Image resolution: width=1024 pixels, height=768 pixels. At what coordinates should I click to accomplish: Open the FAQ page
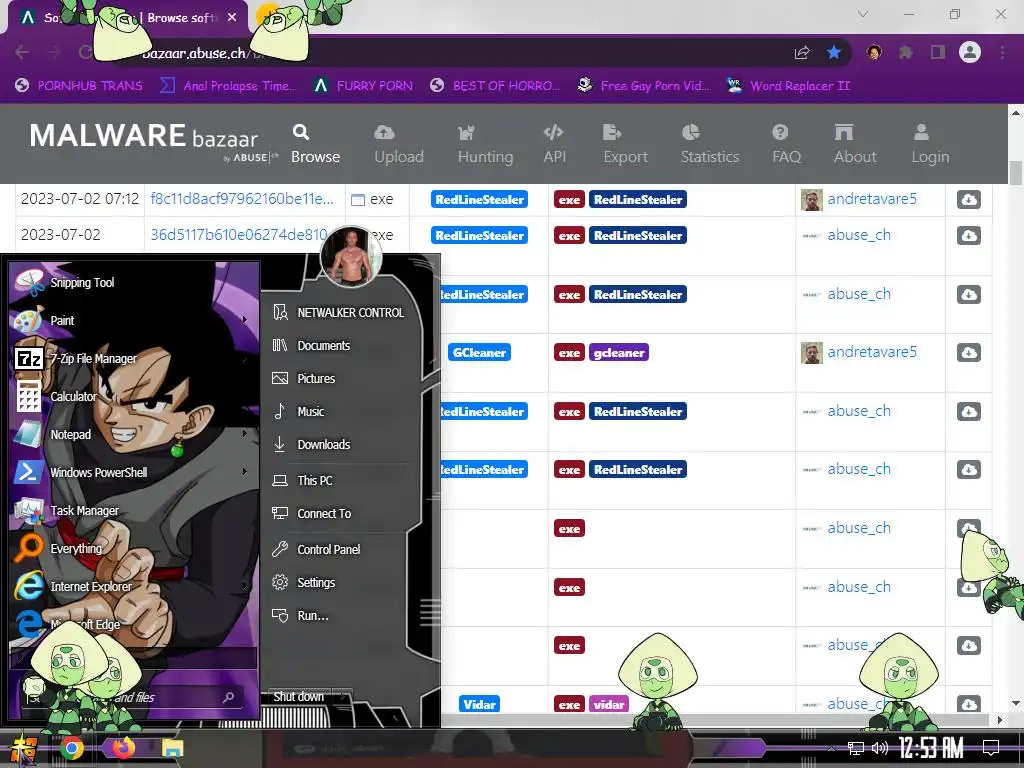pos(786,144)
